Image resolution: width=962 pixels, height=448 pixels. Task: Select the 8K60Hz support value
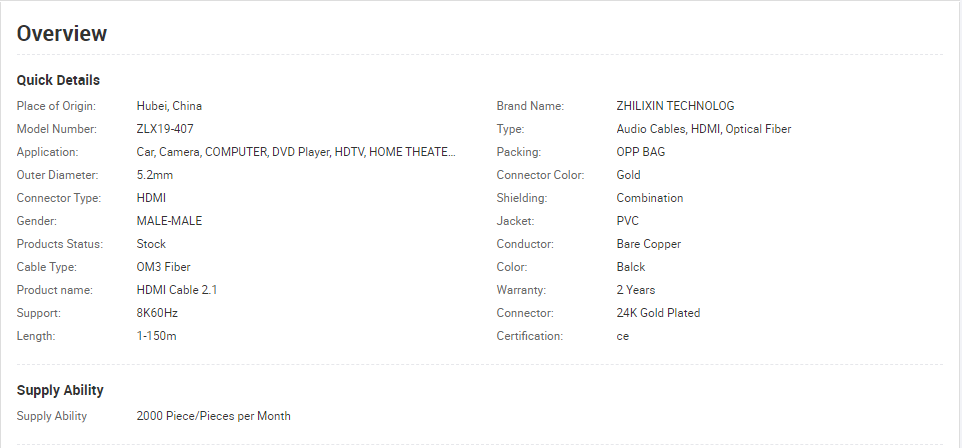(157, 313)
